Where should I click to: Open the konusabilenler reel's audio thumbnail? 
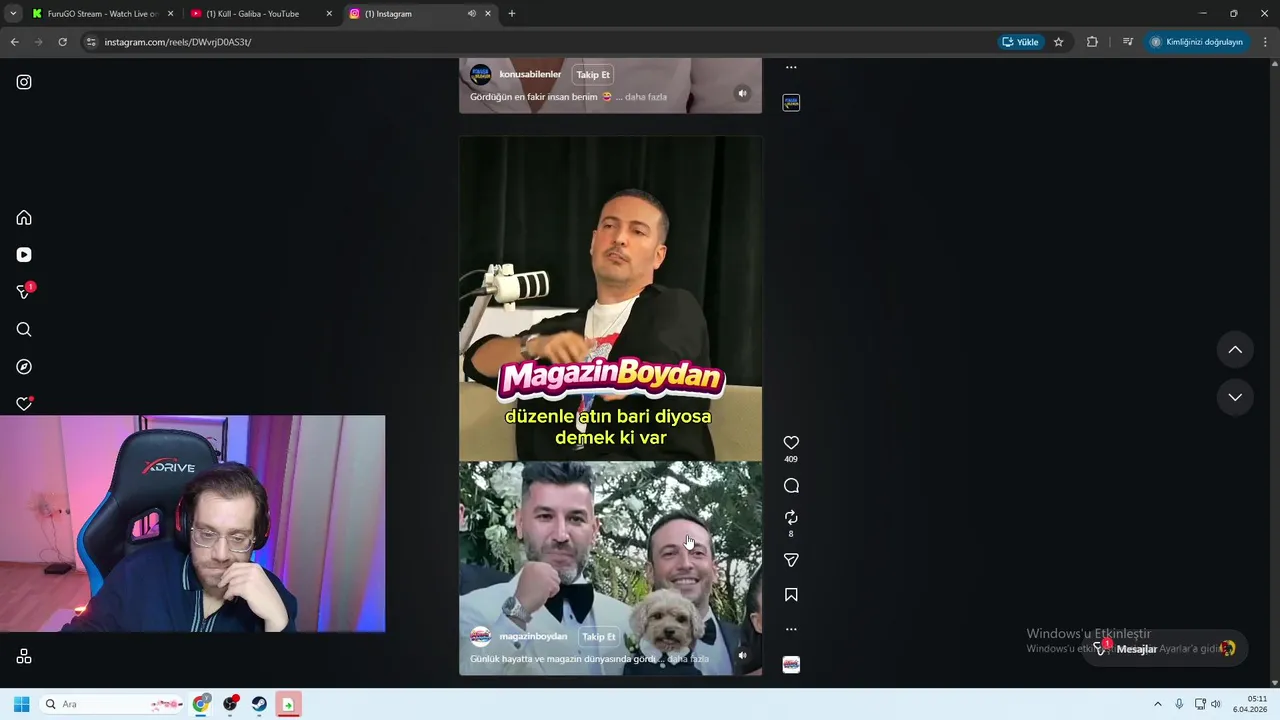click(x=791, y=102)
